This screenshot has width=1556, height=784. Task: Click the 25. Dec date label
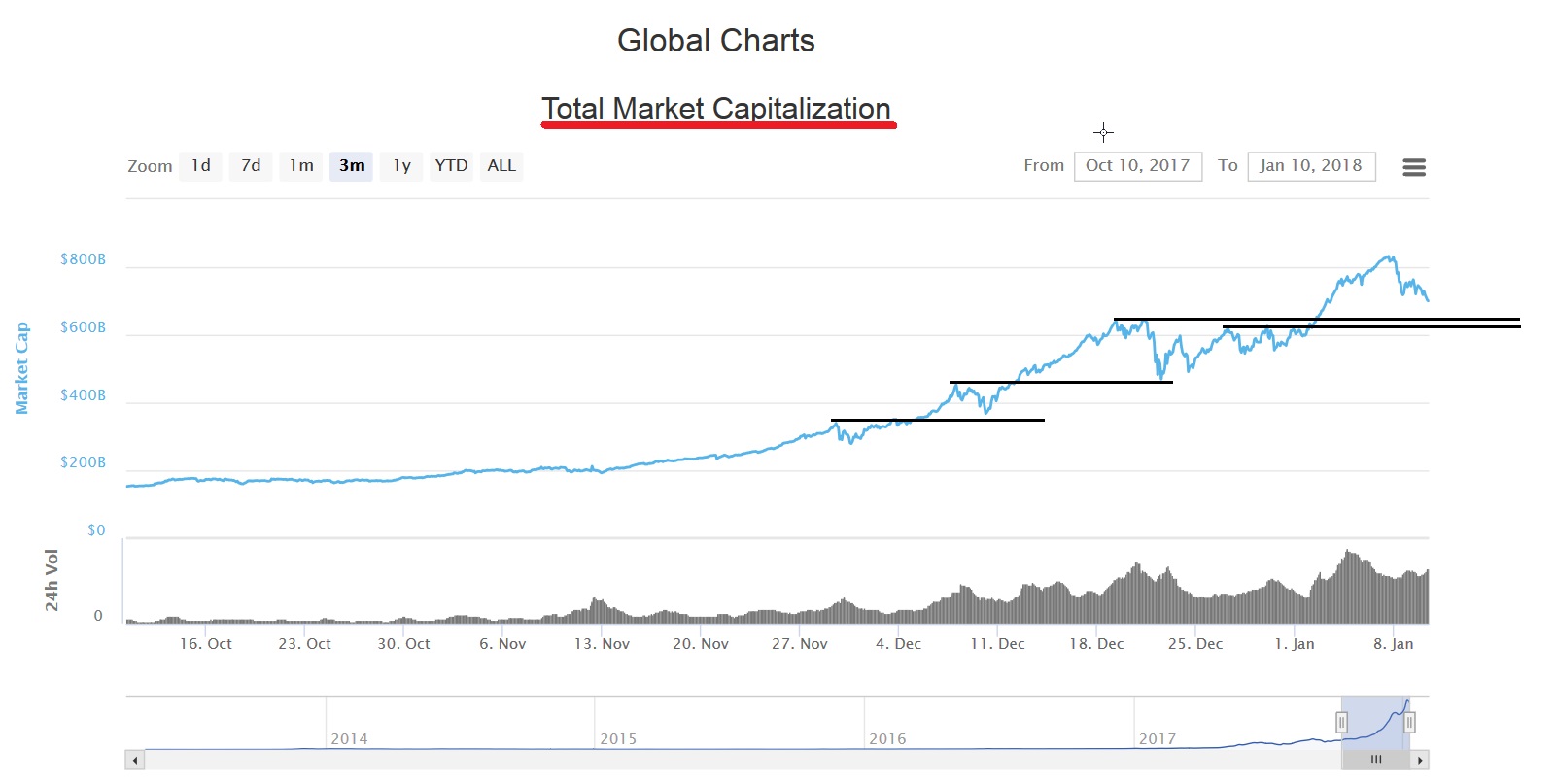pos(1195,644)
